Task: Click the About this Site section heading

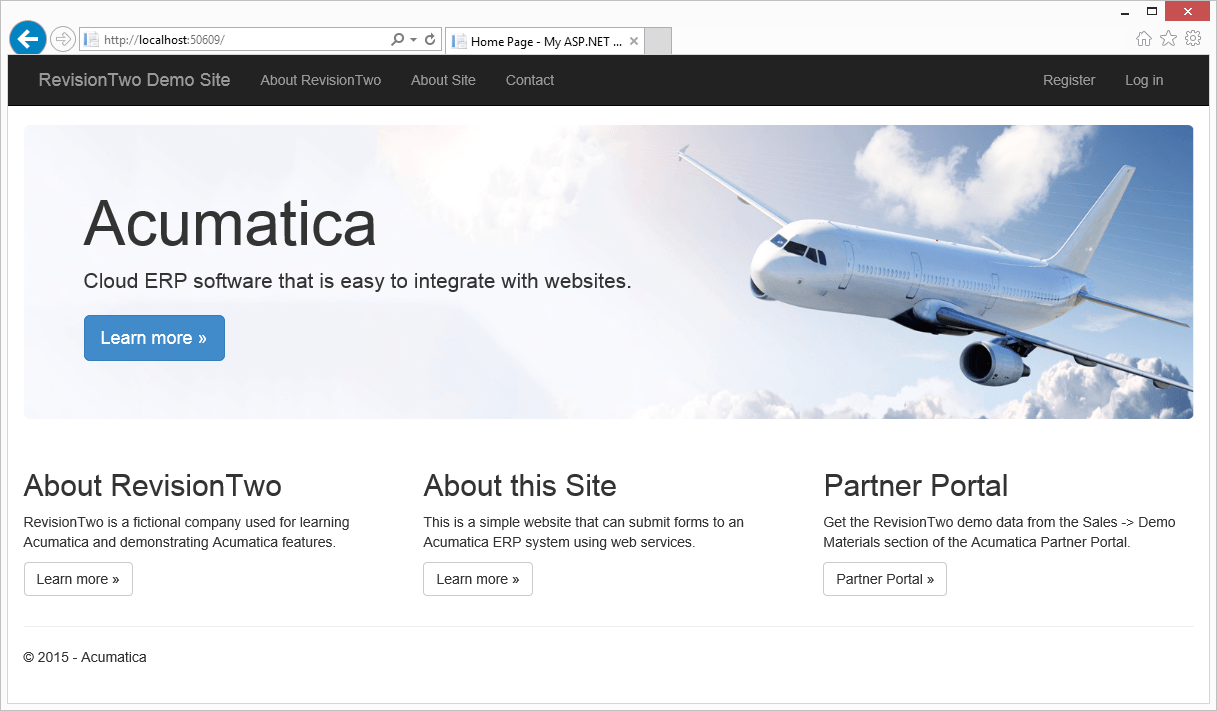Action: tap(520, 486)
